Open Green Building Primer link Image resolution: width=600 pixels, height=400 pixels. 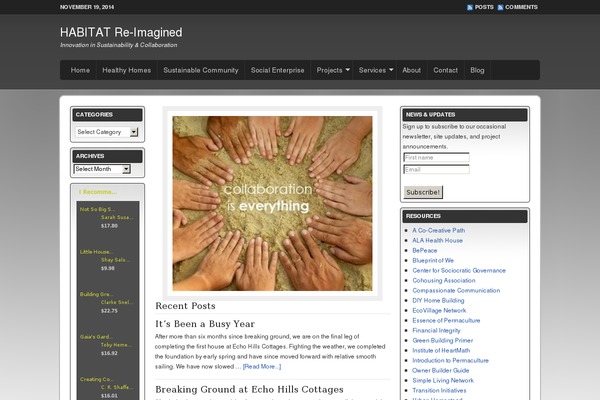pyautogui.click(x=442, y=340)
